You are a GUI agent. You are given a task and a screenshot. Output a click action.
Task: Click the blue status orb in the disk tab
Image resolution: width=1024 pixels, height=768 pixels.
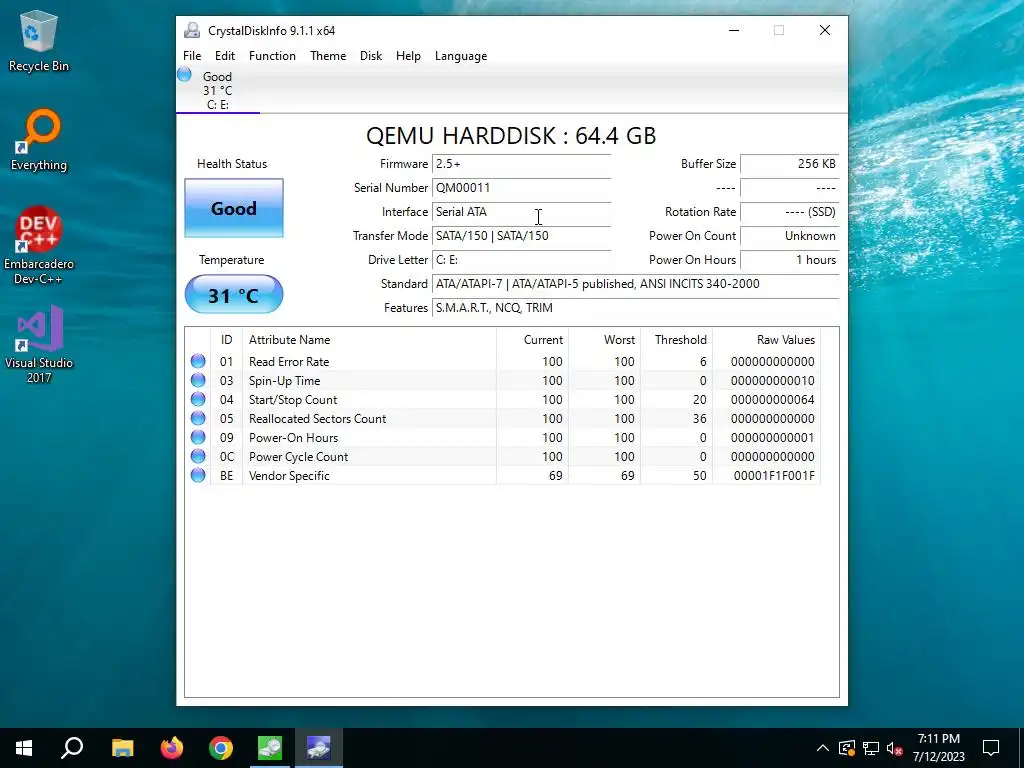click(x=184, y=74)
